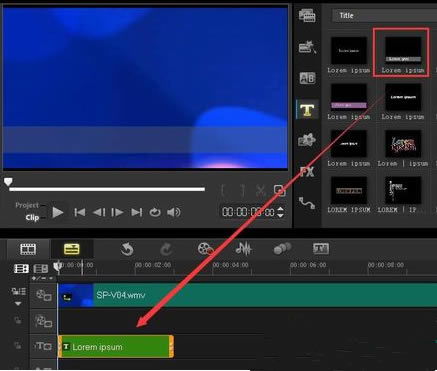Screen dimensions: 437x371
Task: Redo the last undone action
Action: pos(166,249)
